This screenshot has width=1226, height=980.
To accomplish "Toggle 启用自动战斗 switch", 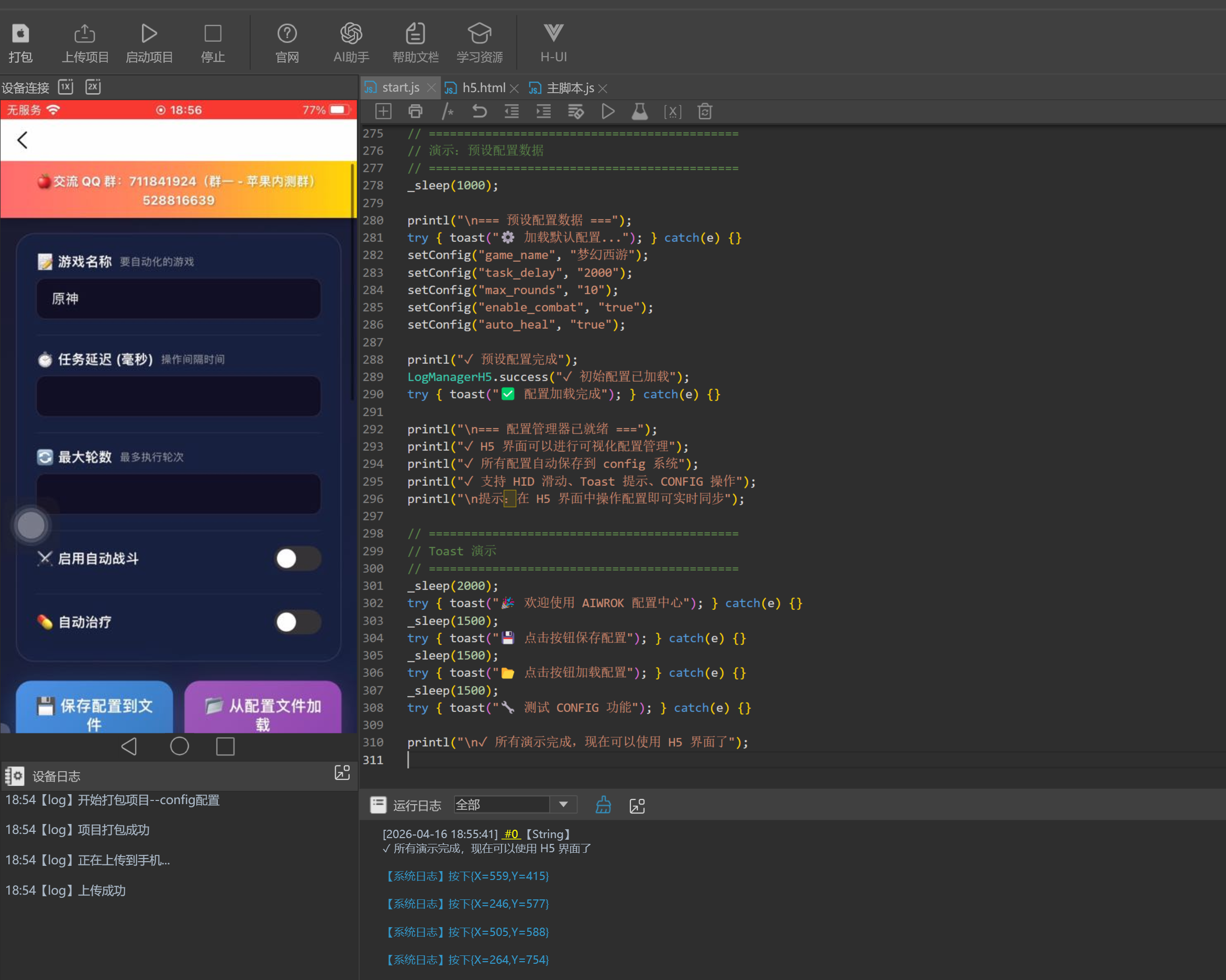I will [x=297, y=559].
